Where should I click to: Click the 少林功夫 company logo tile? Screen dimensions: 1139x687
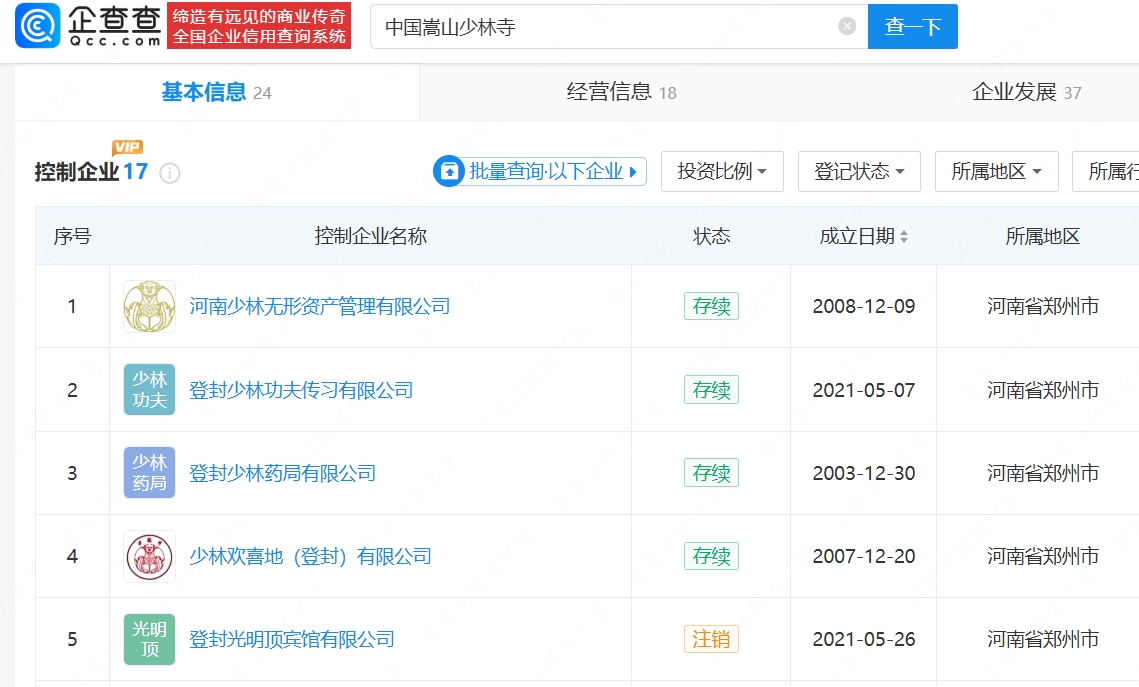[149, 390]
